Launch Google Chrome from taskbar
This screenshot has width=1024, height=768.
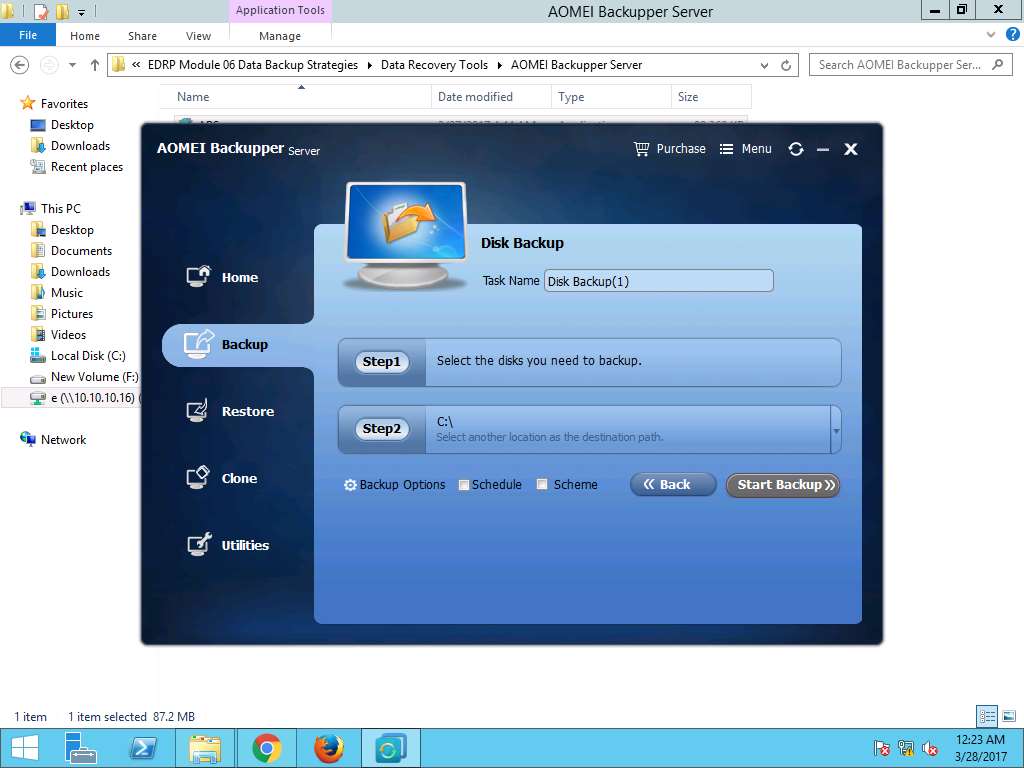click(266, 748)
